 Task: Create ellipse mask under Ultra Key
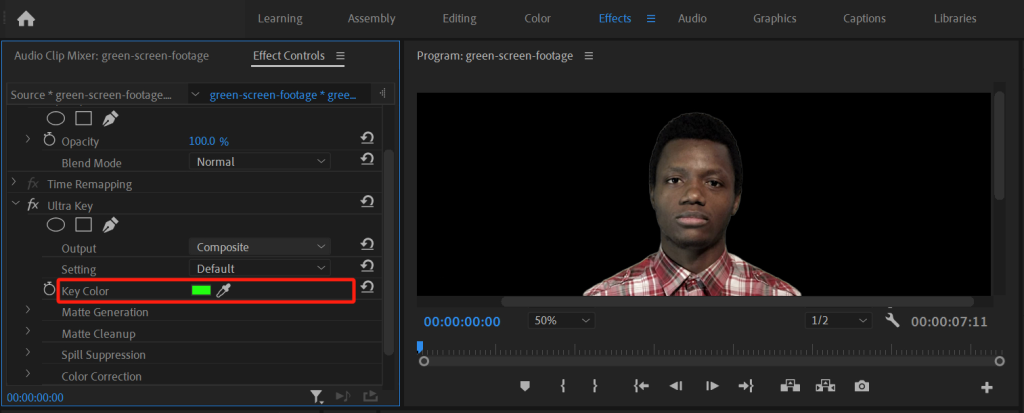tap(57, 225)
